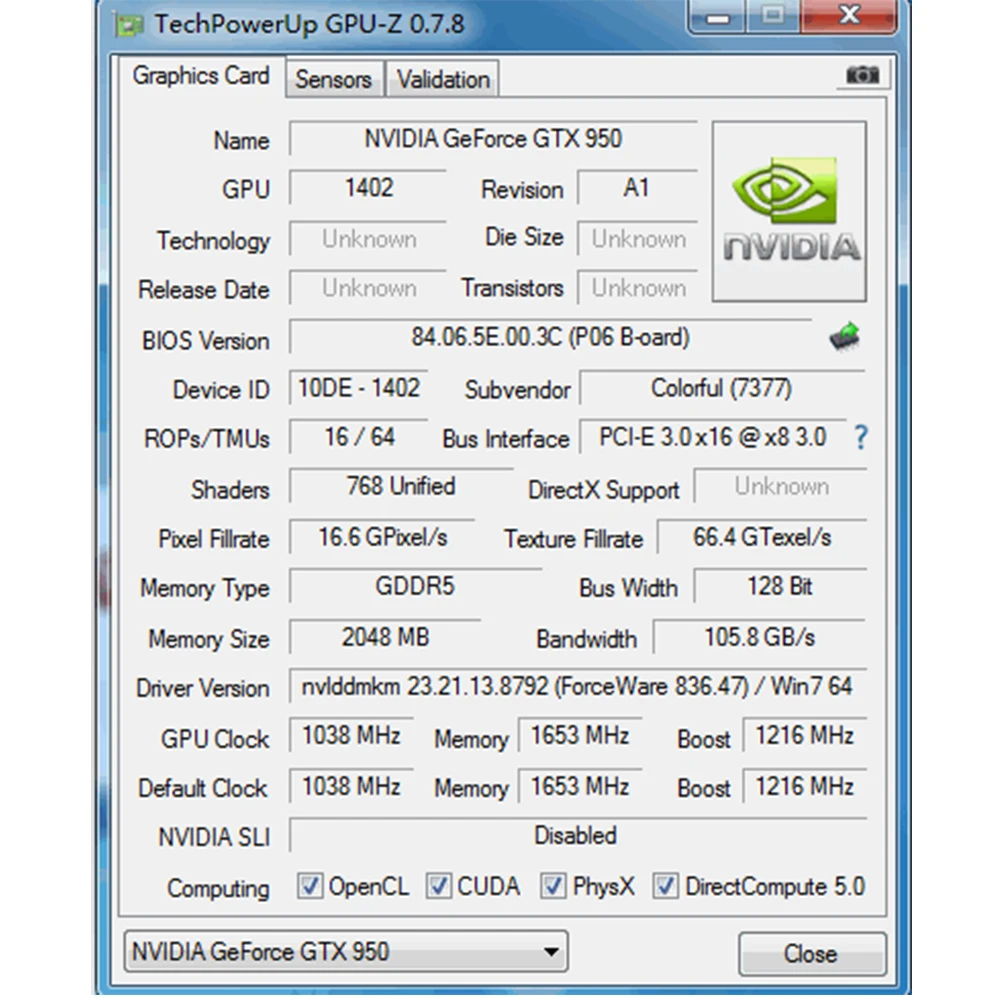Save BIOS using the green chip icon
The height and width of the screenshot is (1000, 1000).
coord(845,337)
